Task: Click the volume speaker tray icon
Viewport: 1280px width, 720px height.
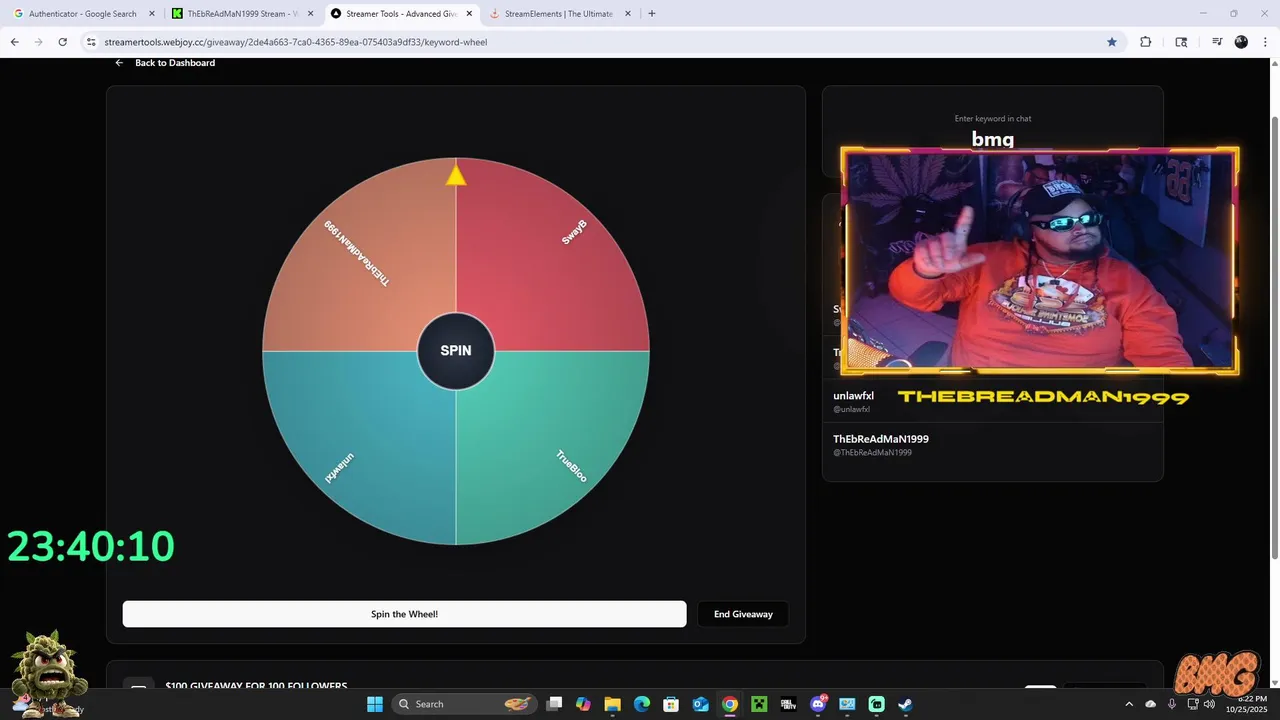Action: point(1210,704)
